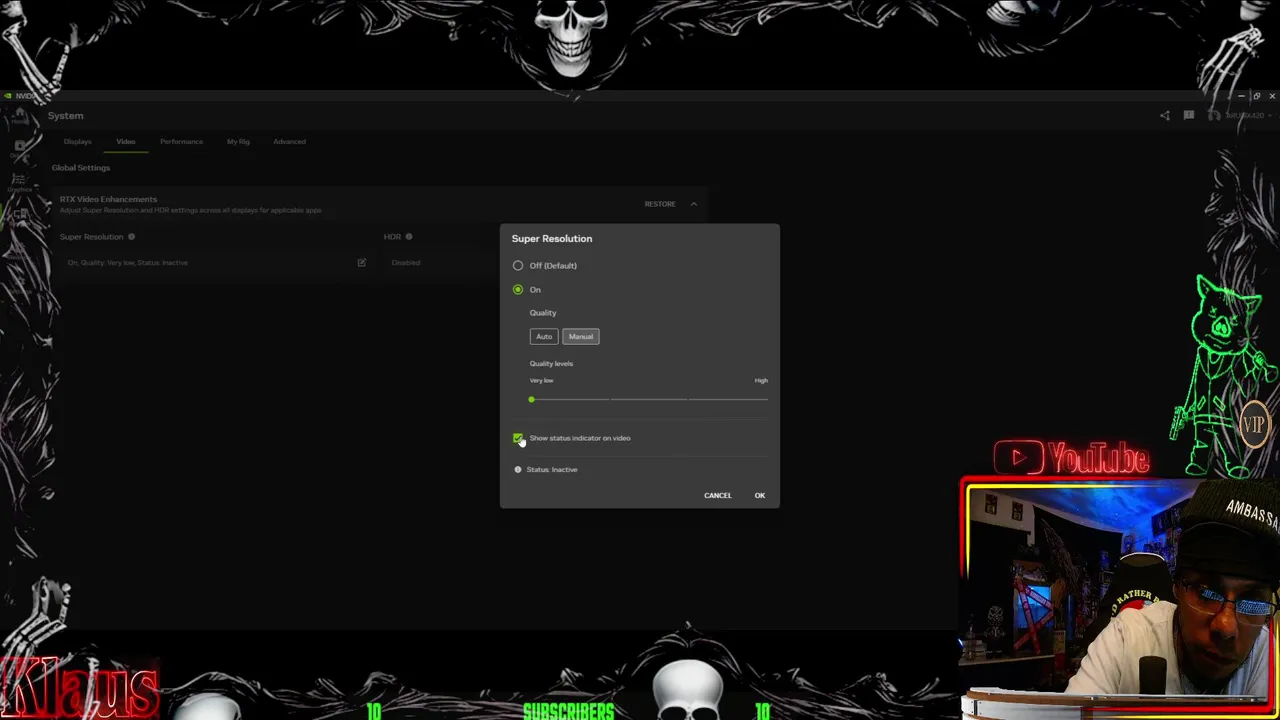Open the HDR info tooltip icon

coord(409,237)
